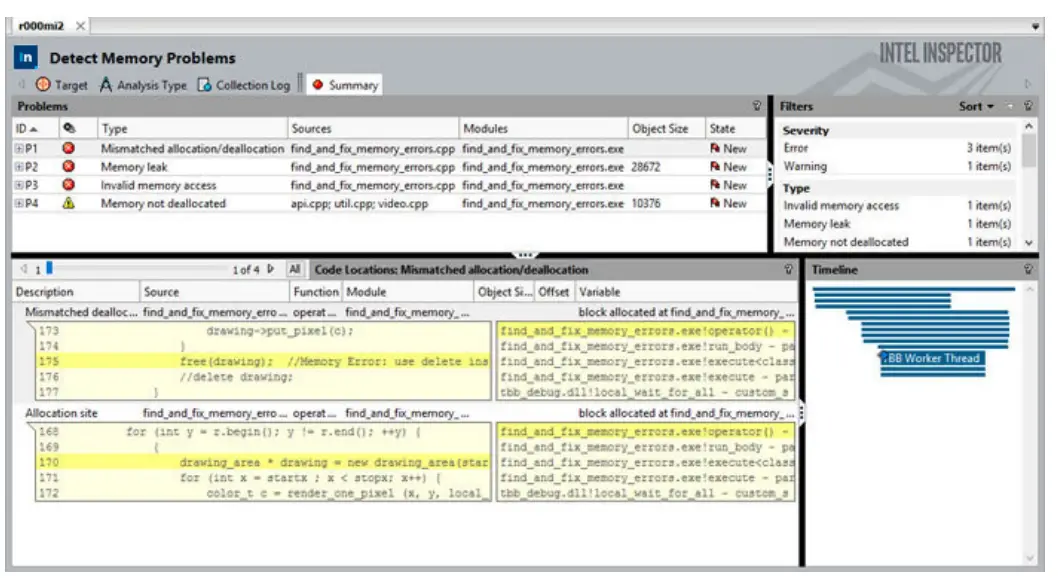
Task: Click the code location position slider
Action: tap(47, 268)
